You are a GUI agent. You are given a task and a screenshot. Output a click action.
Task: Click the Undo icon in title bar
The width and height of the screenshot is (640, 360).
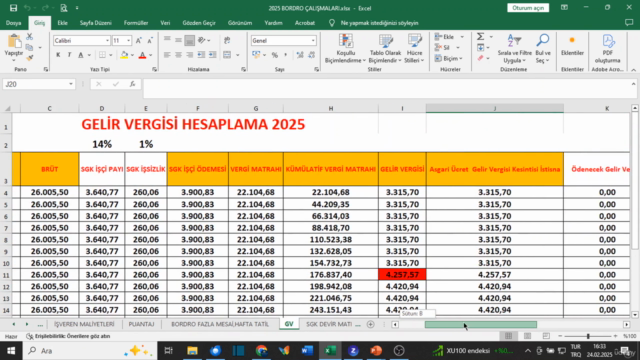27,8
